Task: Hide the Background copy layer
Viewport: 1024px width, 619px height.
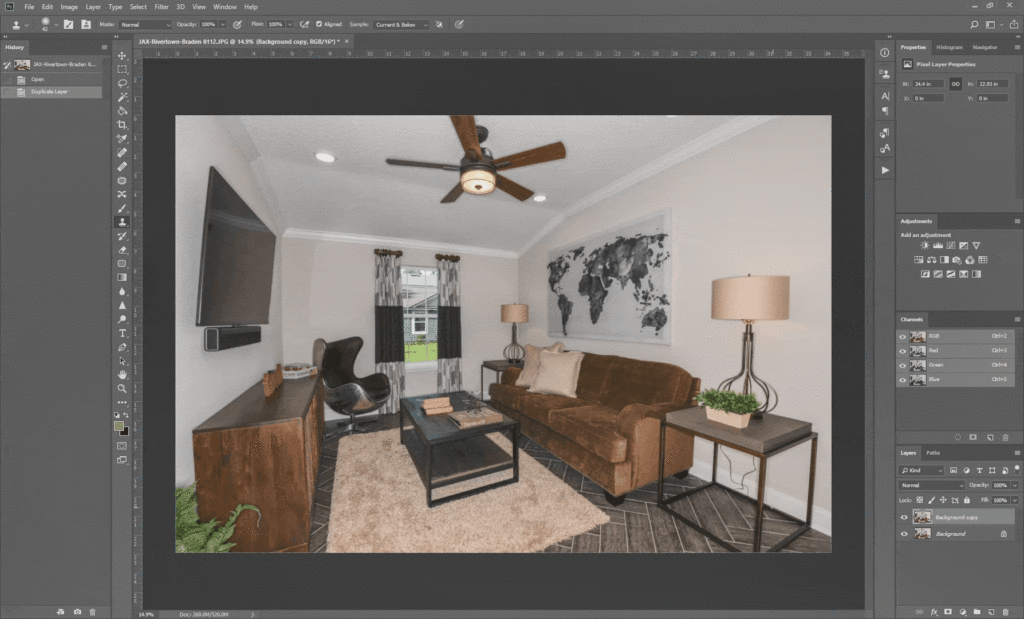Action: 904,517
